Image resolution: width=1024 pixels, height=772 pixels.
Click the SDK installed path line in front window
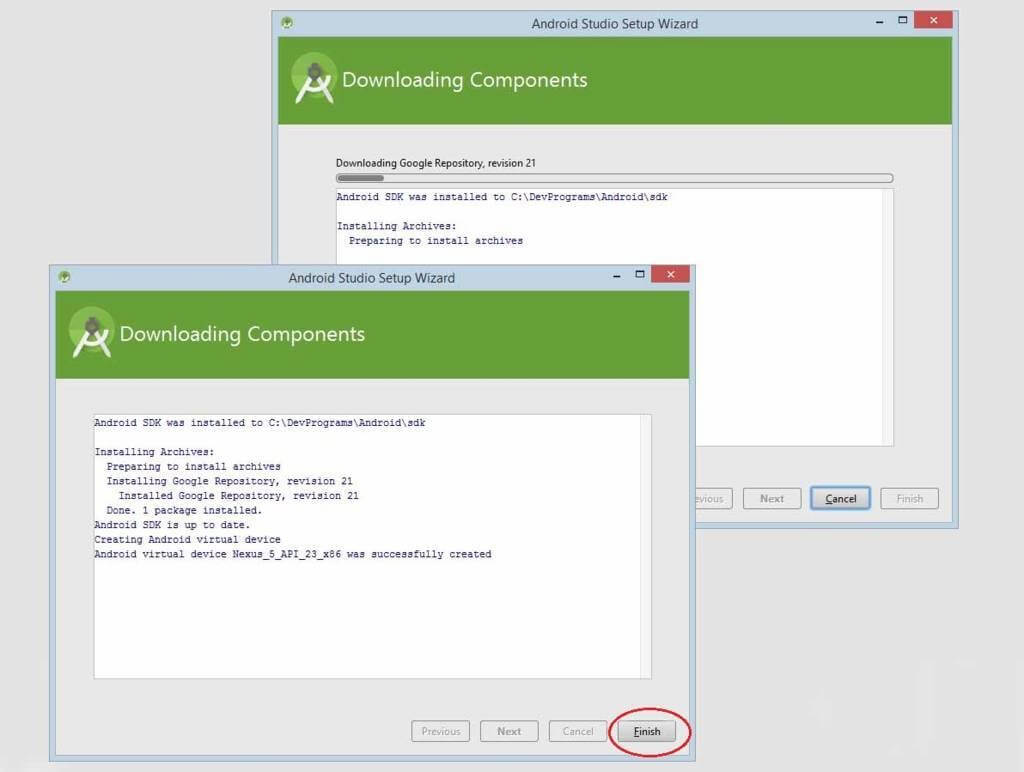pyautogui.click(x=260, y=423)
